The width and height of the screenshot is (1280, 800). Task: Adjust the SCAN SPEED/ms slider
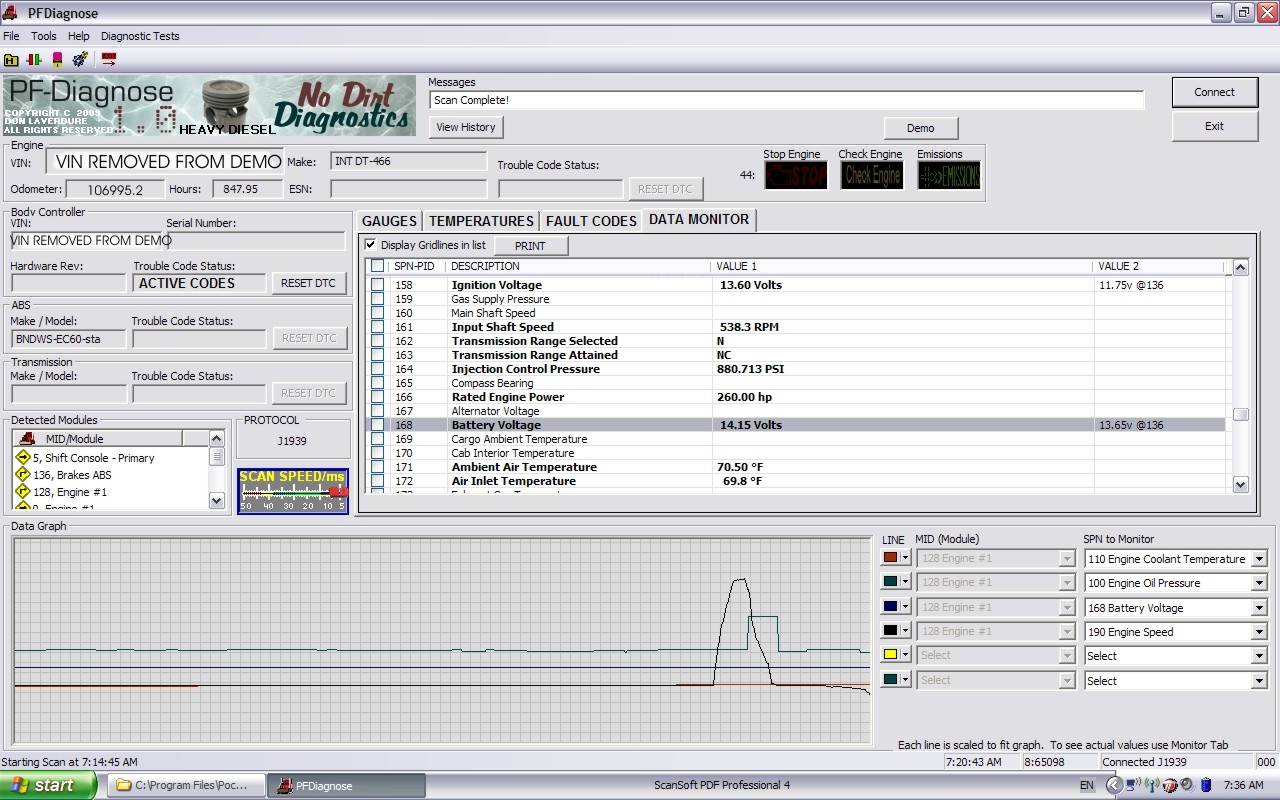click(x=293, y=492)
